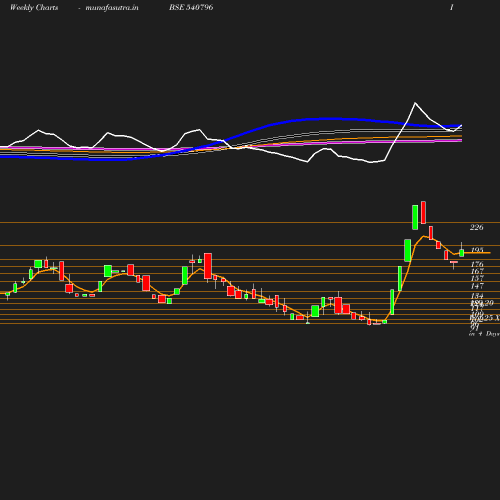Click the white indicator line's highest peak
The image size is (500, 500).
click(415, 103)
